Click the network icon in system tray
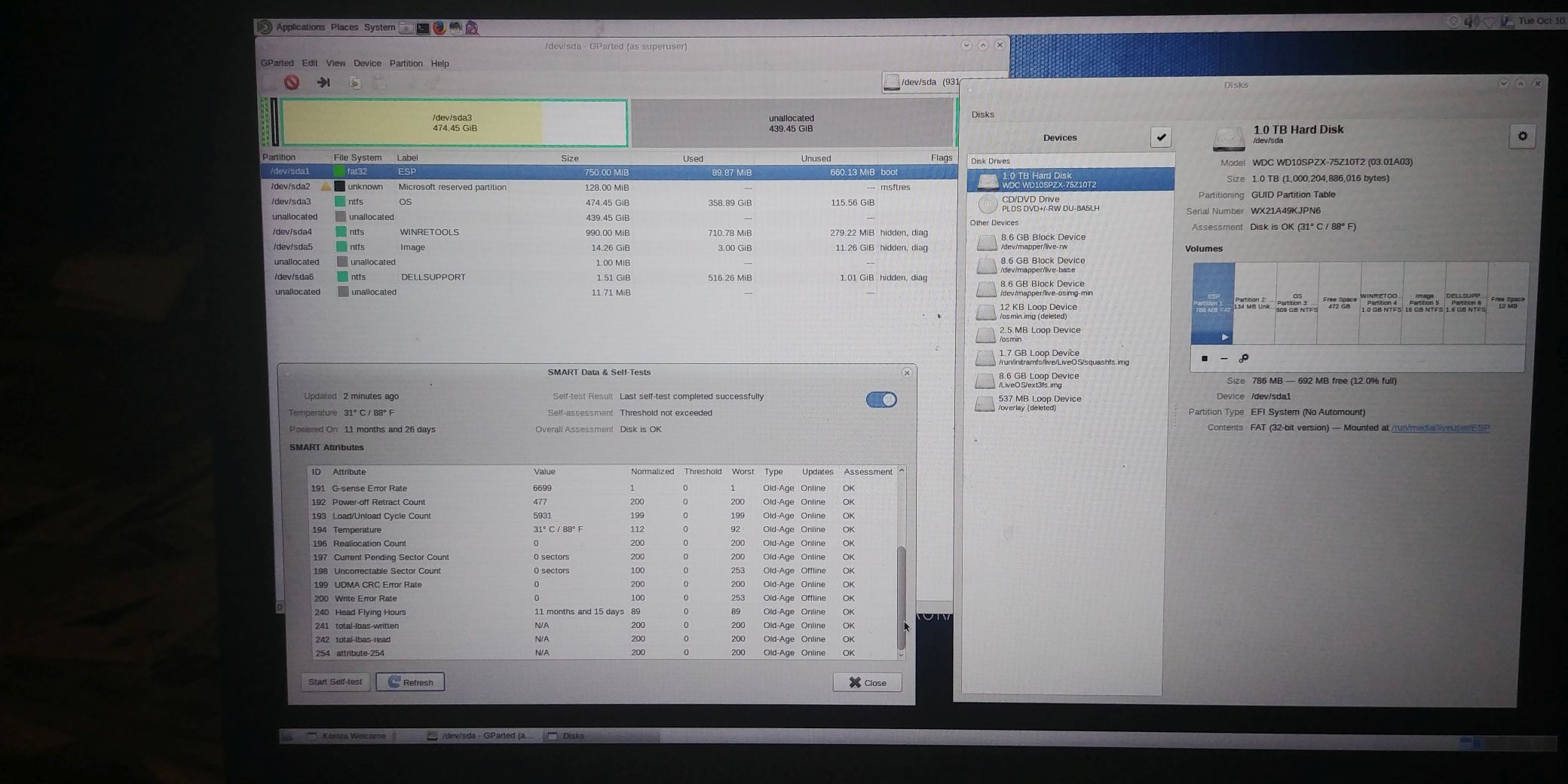 pyautogui.click(x=1490, y=22)
